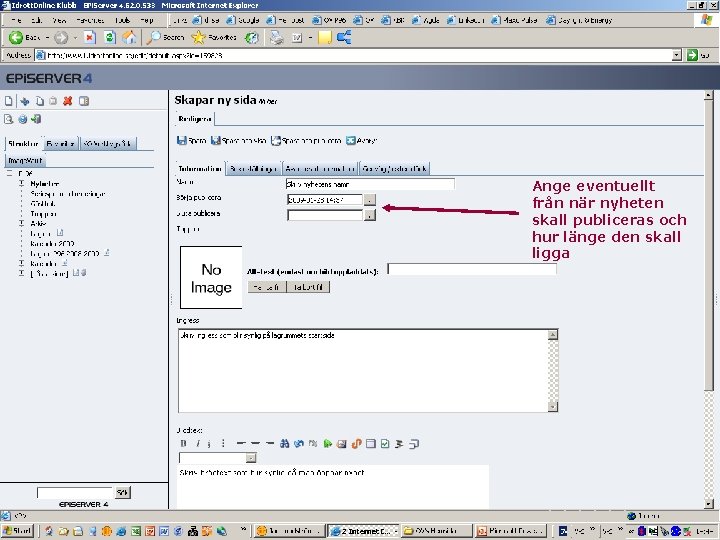Click the search input in left panel

pos(75,492)
